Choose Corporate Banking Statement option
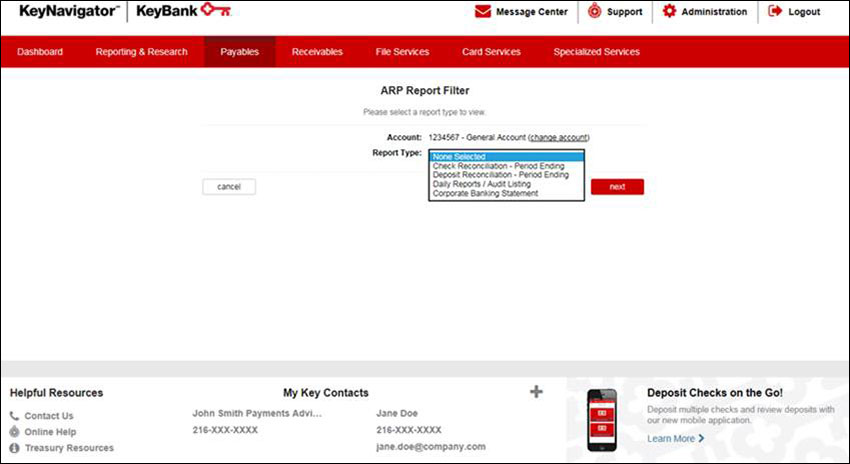850x464 pixels. [506, 194]
